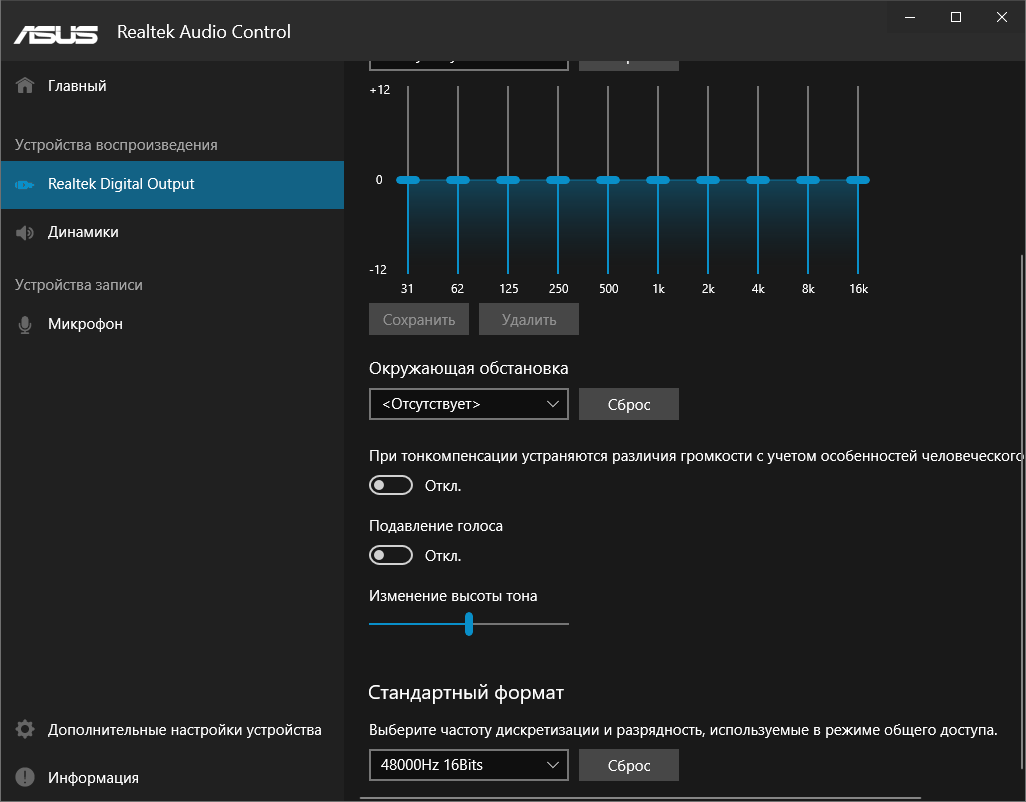Select the Realtek Digital Output device icon
Viewport: 1026px width, 802px height.
coord(24,185)
